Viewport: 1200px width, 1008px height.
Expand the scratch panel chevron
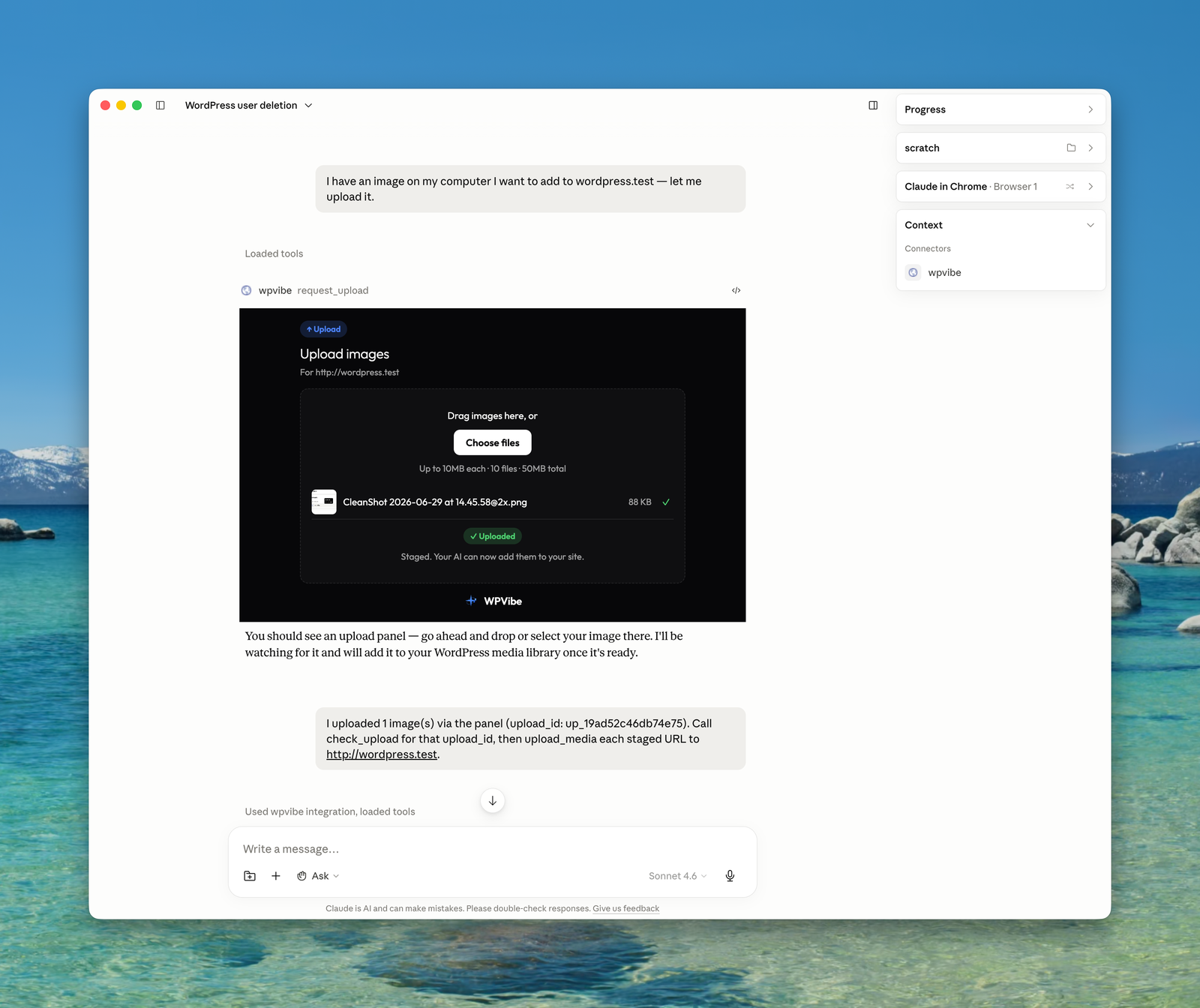tap(1090, 148)
